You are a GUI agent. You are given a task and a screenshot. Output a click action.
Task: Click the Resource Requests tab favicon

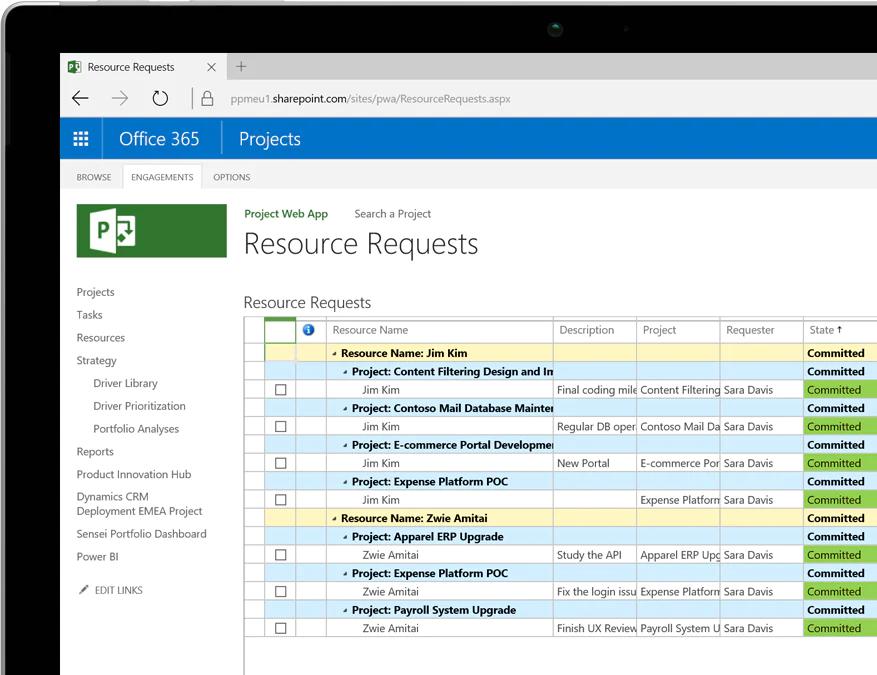point(74,67)
